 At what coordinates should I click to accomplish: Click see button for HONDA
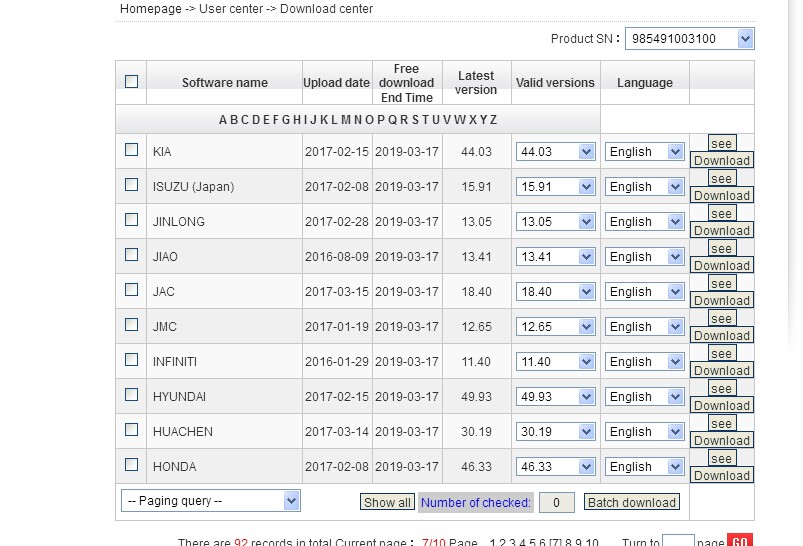[722, 458]
